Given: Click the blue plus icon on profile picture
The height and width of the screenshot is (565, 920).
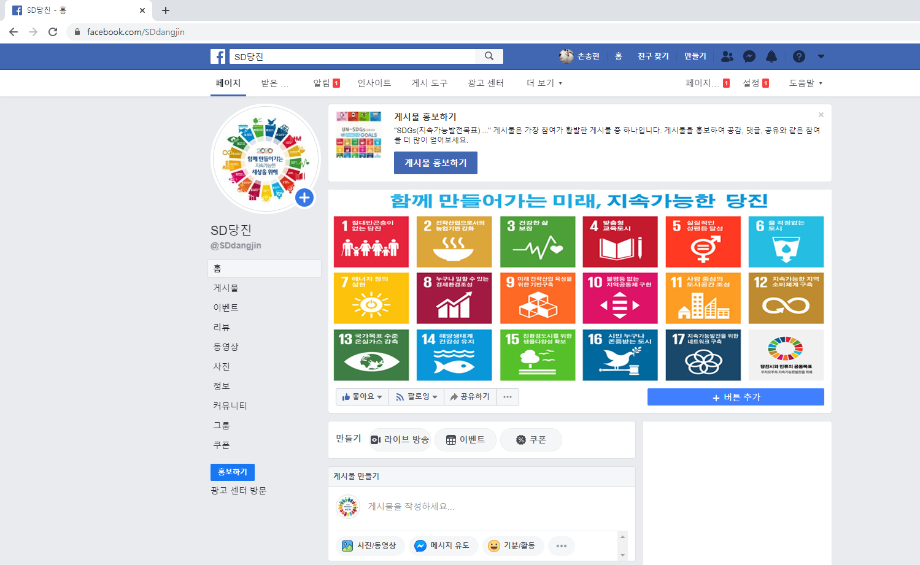Looking at the screenshot, I should click(304, 198).
